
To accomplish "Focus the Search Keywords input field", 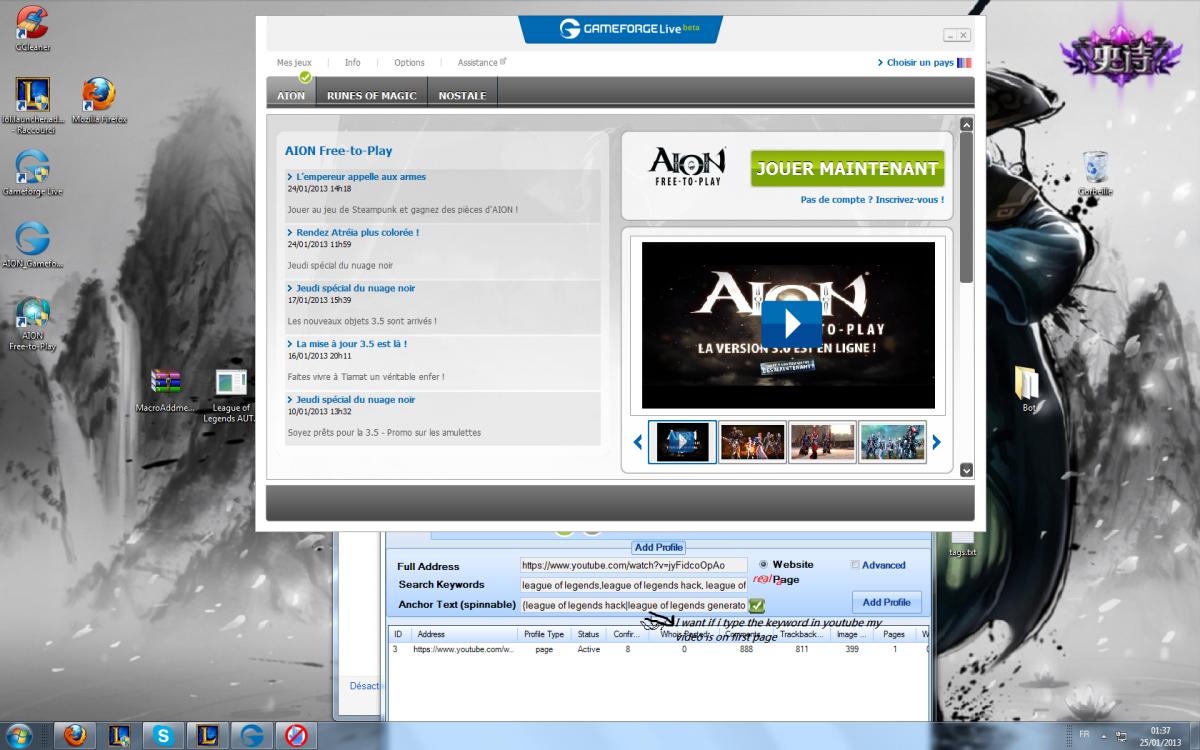I will 633,585.
